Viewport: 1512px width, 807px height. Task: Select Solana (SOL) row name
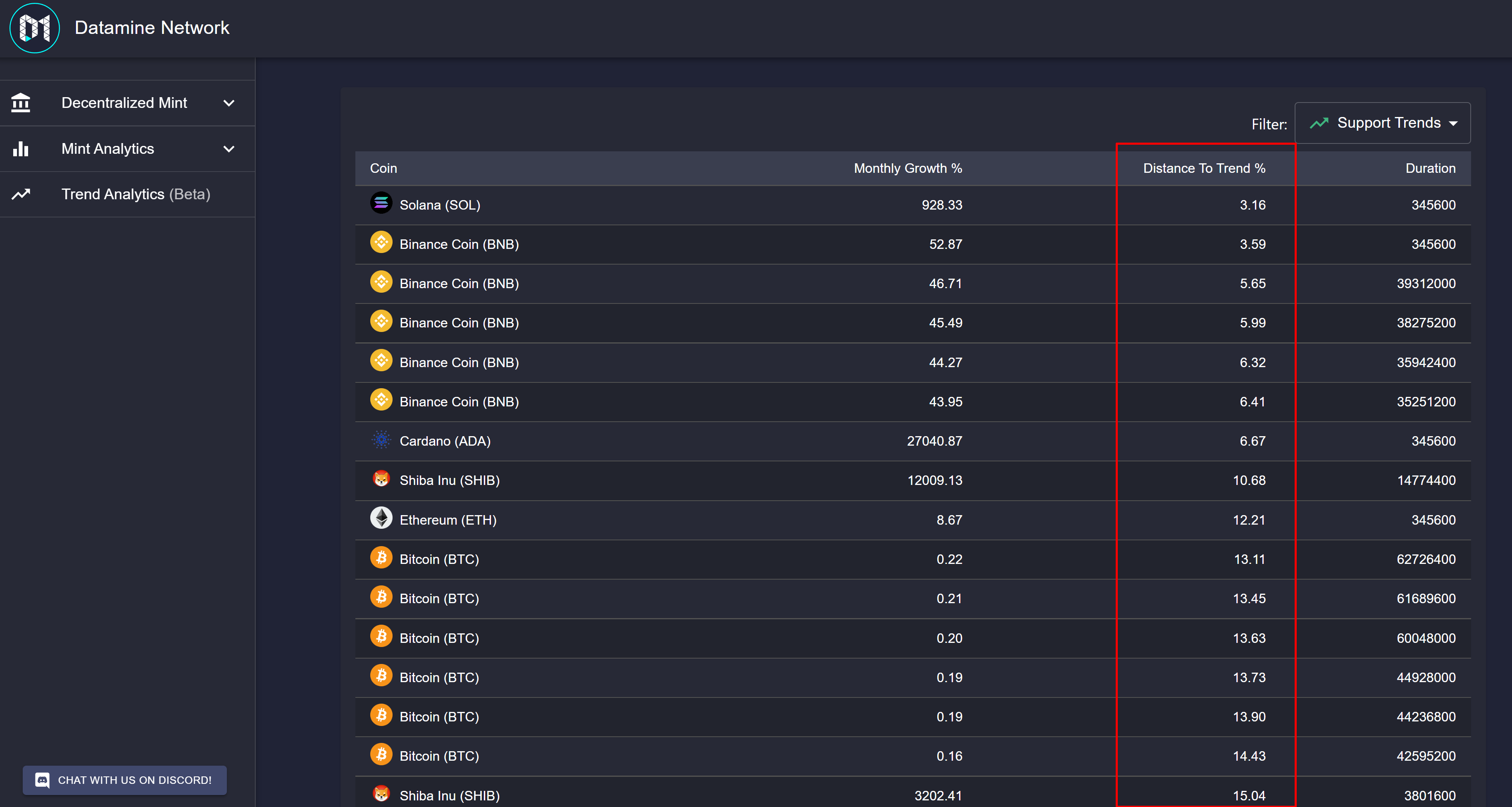[440, 205]
